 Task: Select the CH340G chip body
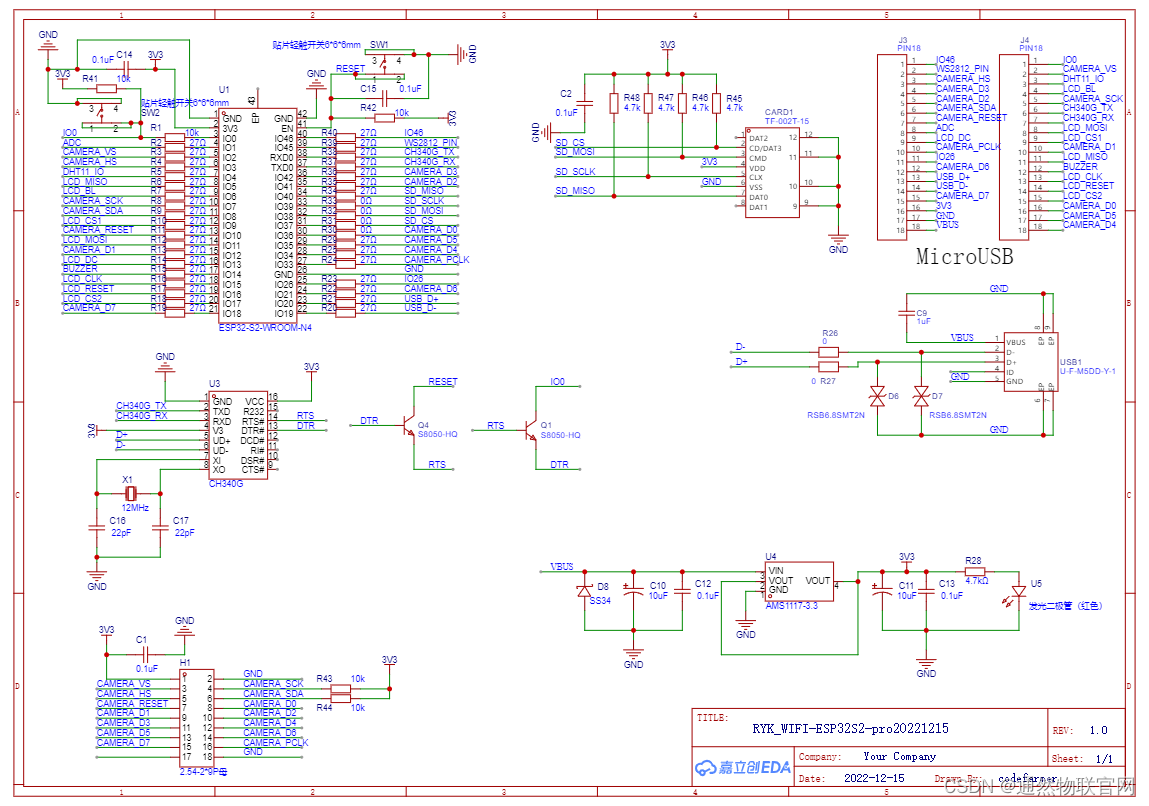coord(238,435)
